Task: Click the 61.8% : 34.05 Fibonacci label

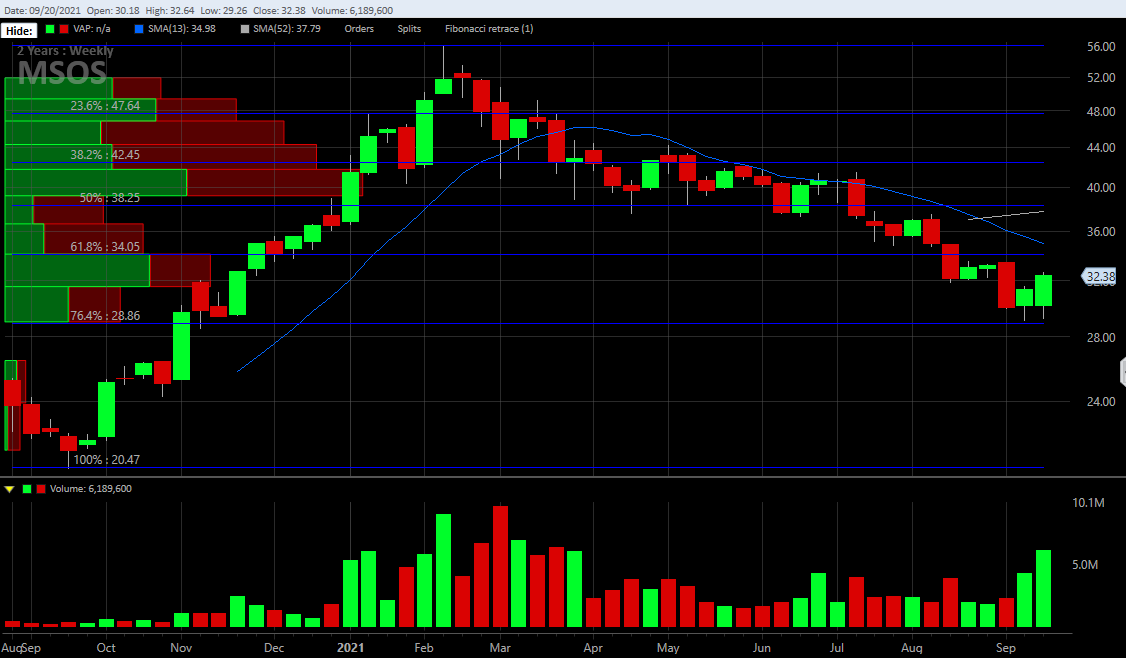Action: (105, 246)
